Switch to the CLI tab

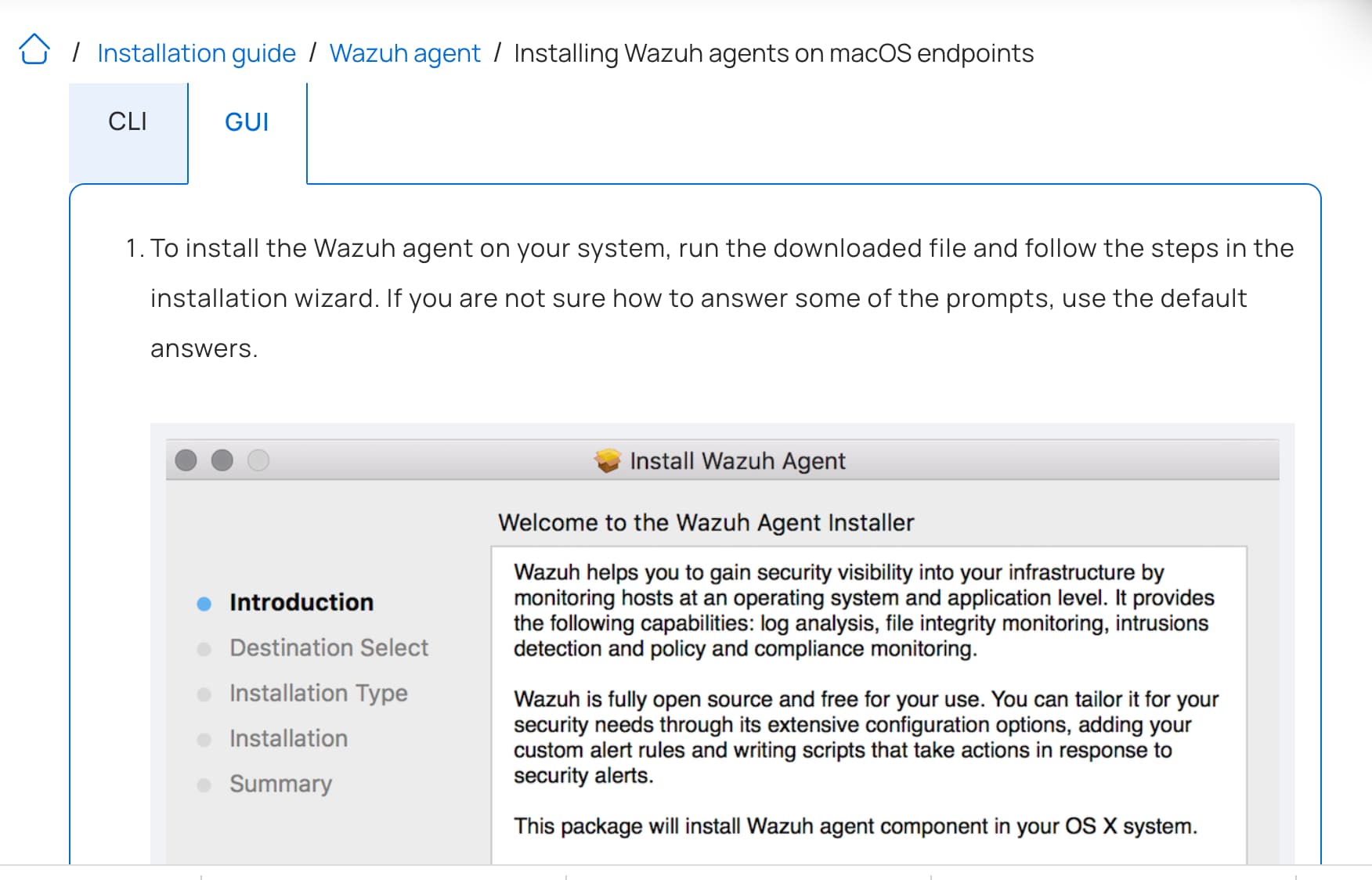click(128, 122)
